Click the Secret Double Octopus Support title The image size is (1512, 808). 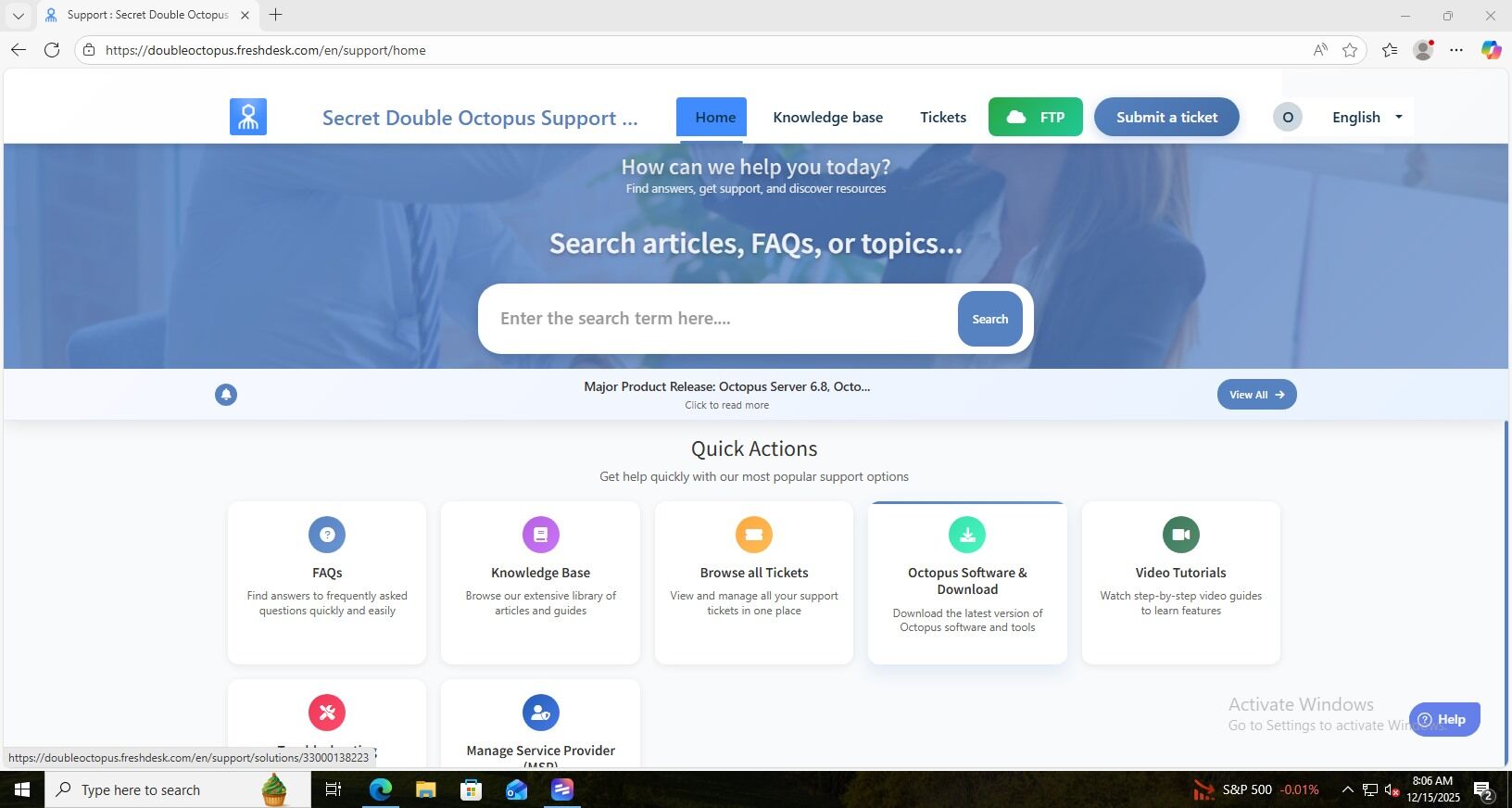click(x=480, y=118)
